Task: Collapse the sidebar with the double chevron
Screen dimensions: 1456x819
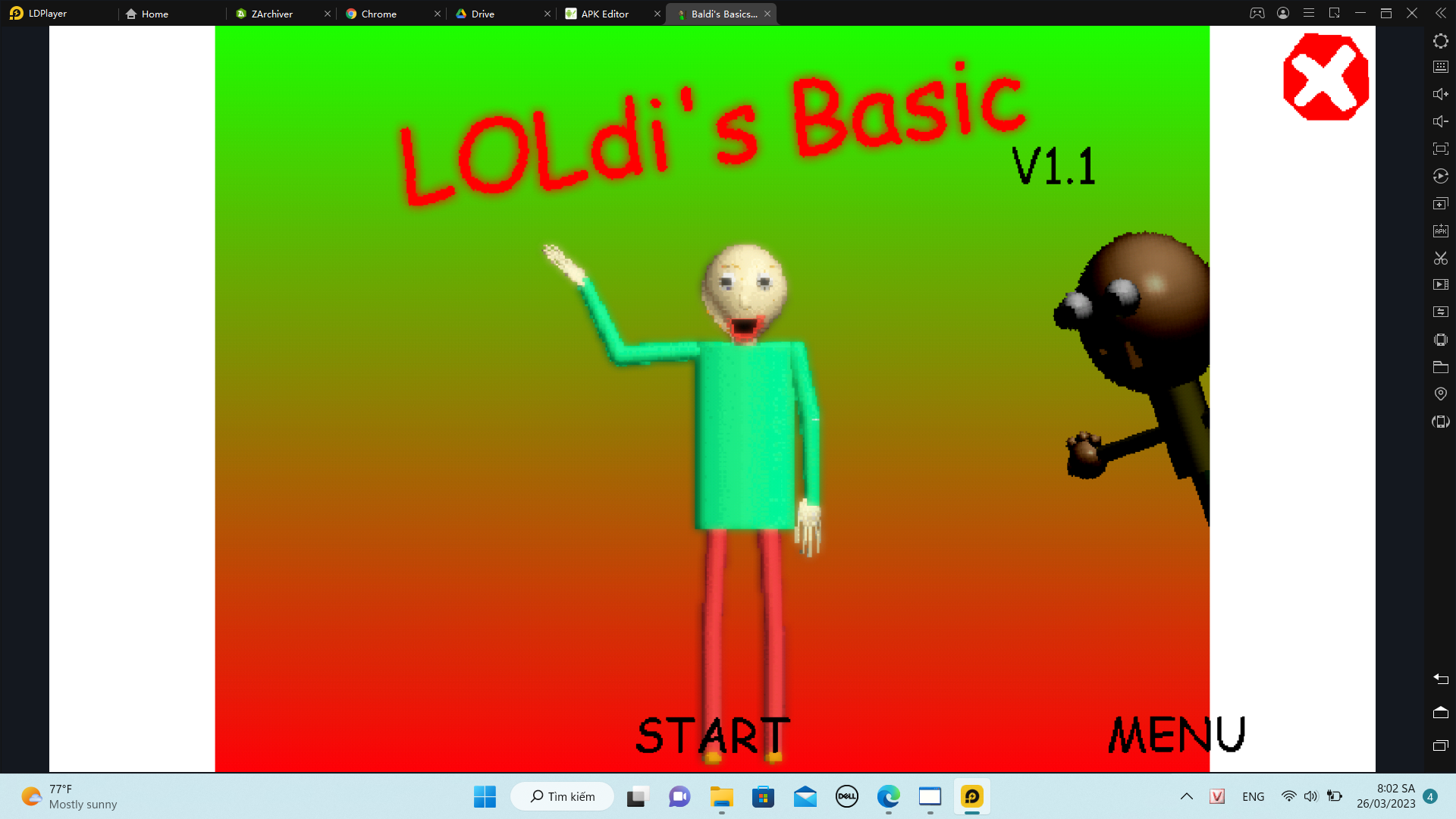Action: click(x=1440, y=13)
